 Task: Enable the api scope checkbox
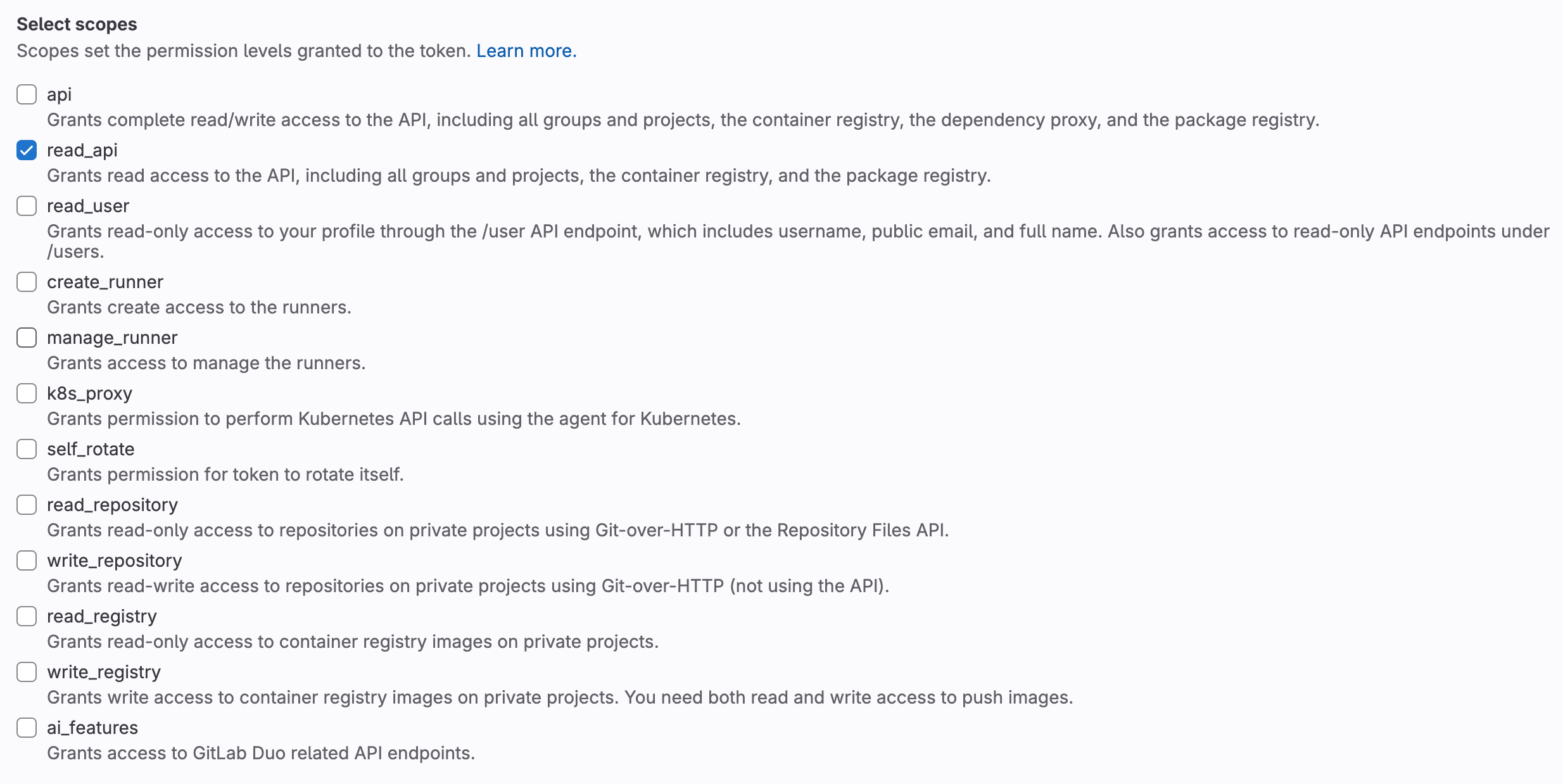pos(27,94)
